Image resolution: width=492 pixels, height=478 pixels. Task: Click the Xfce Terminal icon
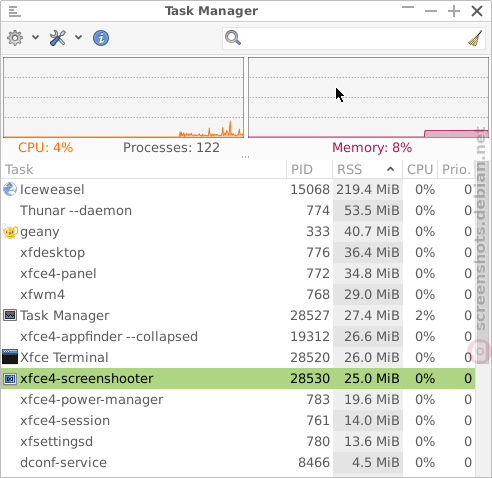pos(10,357)
